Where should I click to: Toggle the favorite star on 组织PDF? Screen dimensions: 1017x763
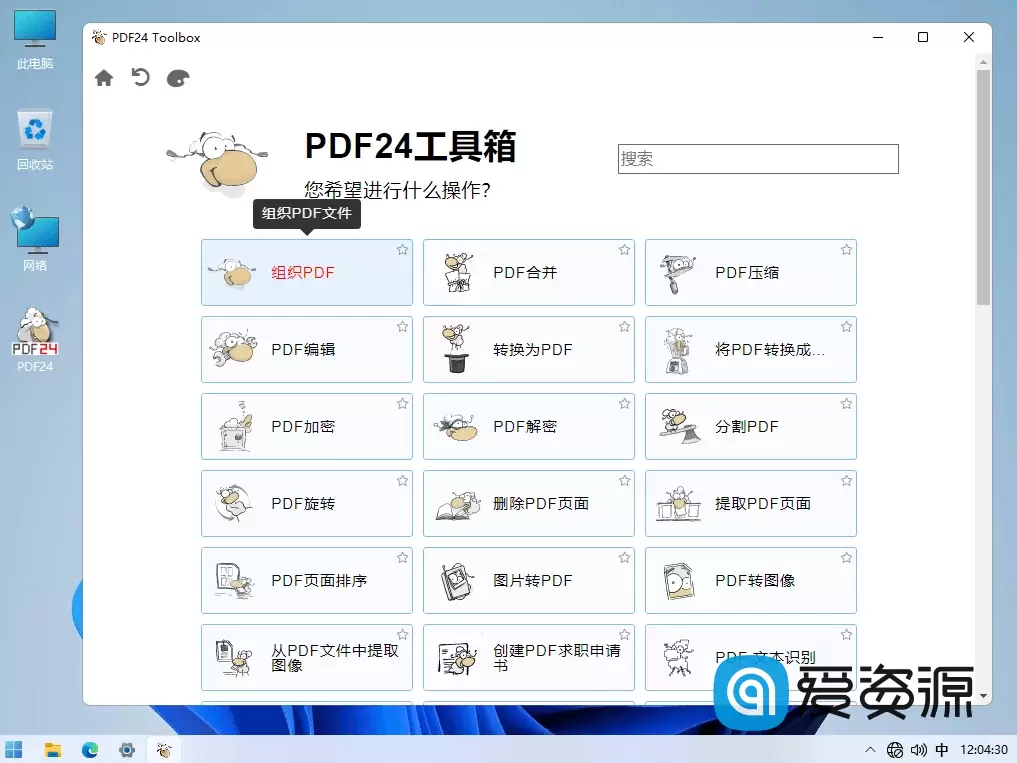click(402, 249)
